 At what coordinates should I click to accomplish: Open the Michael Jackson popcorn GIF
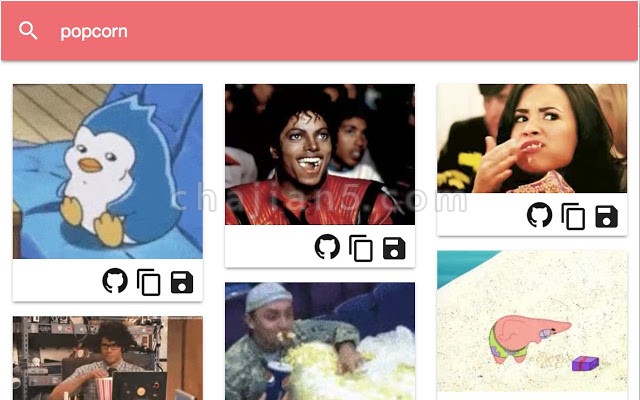(320, 154)
